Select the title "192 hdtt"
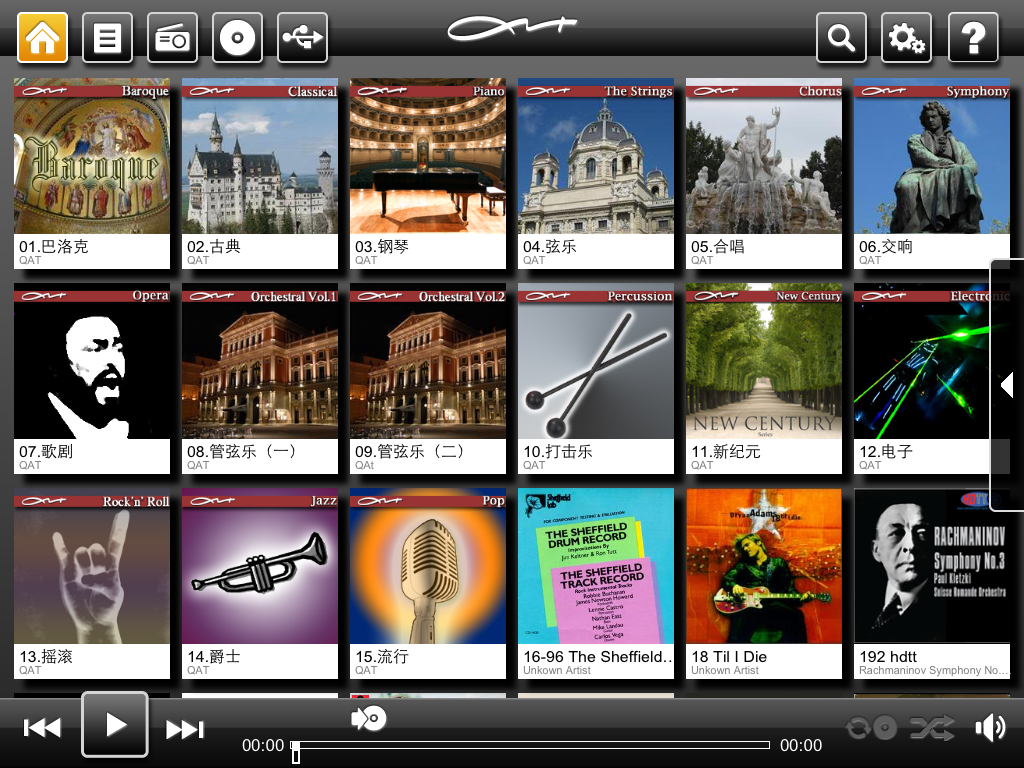This screenshot has height=768, width=1024. (x=888, y=656)
